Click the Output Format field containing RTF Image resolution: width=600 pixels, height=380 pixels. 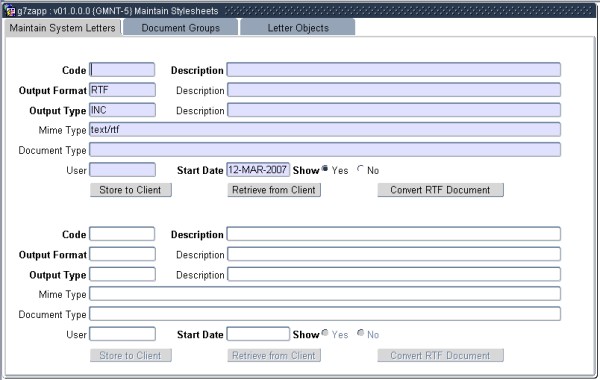(x=122, y=90)
